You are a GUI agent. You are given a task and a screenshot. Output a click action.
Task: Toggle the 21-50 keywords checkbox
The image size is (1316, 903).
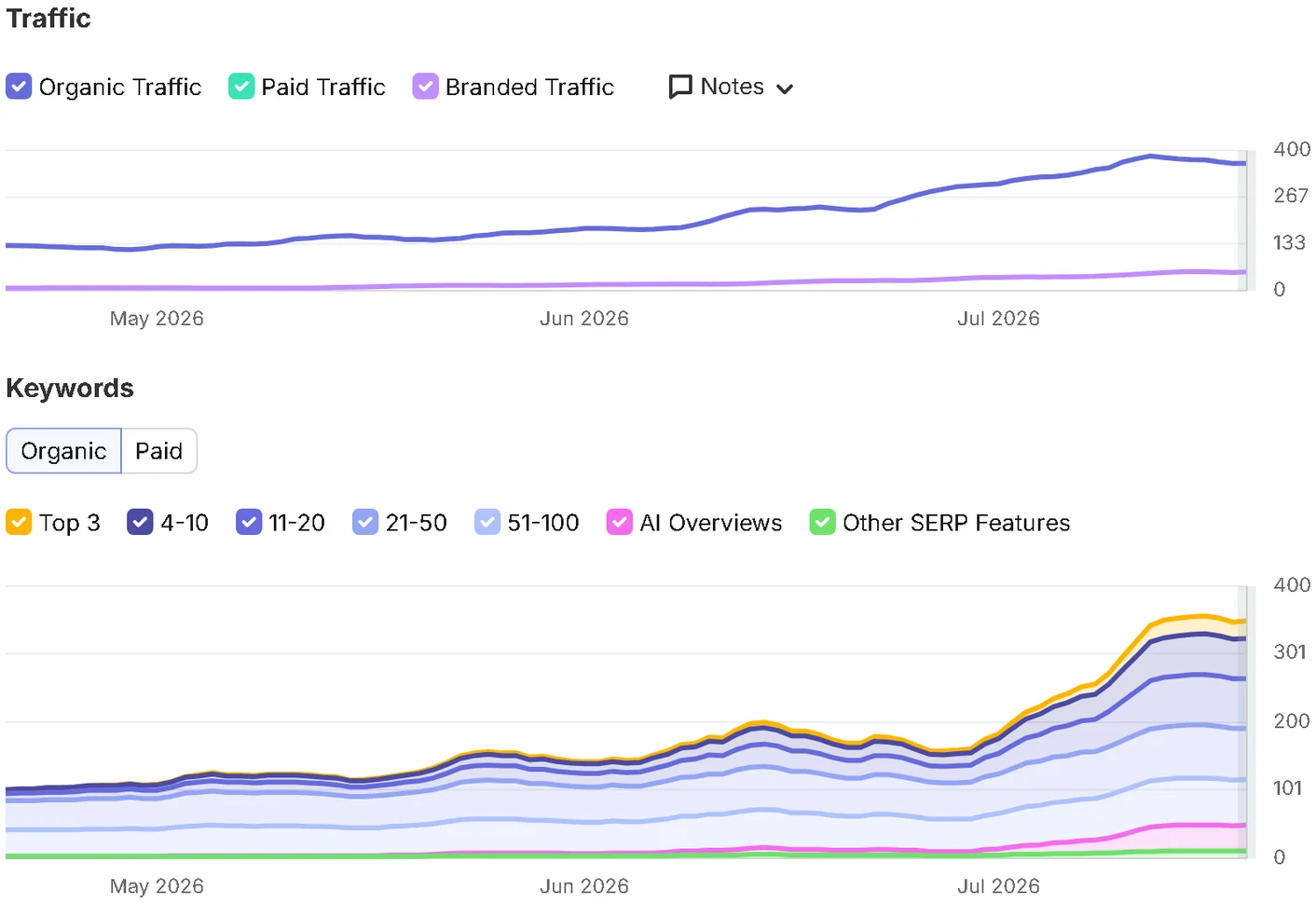pos(365,522)
